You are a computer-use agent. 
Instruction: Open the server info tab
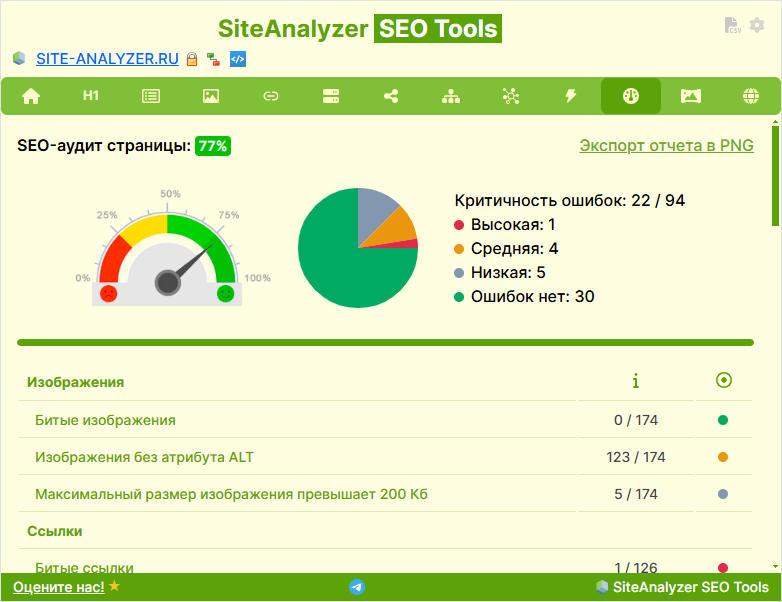(331, 96)
